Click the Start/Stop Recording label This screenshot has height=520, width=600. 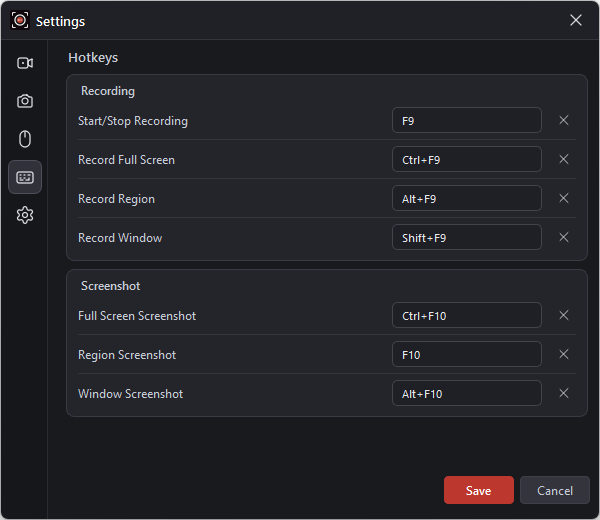(133, 121)
